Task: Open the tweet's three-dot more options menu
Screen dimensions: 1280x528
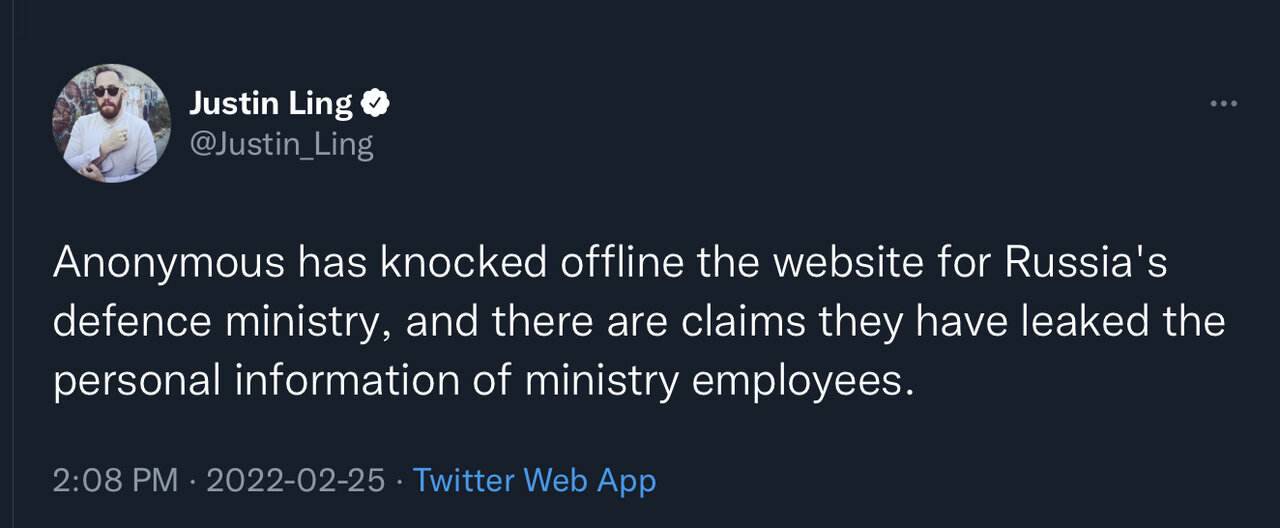Action: point(1223,104)
